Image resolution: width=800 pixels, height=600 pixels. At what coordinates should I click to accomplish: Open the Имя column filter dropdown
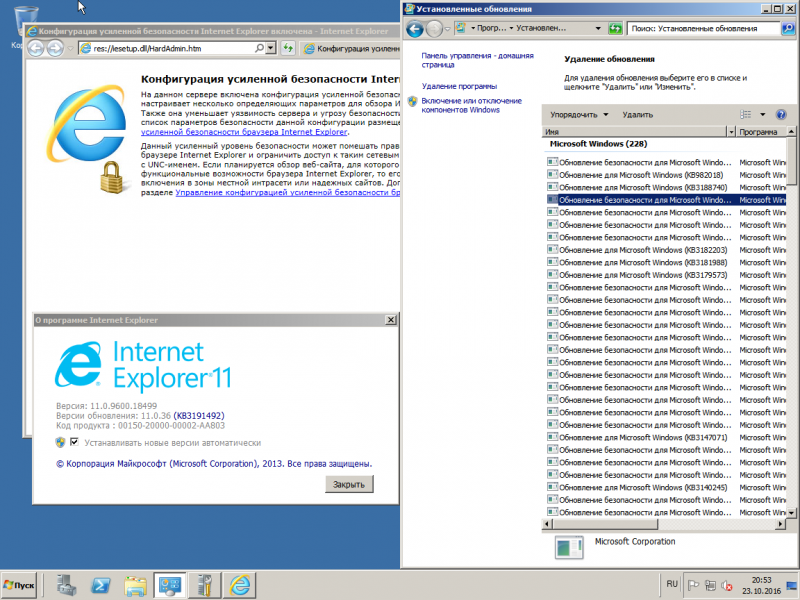point(731,132)
